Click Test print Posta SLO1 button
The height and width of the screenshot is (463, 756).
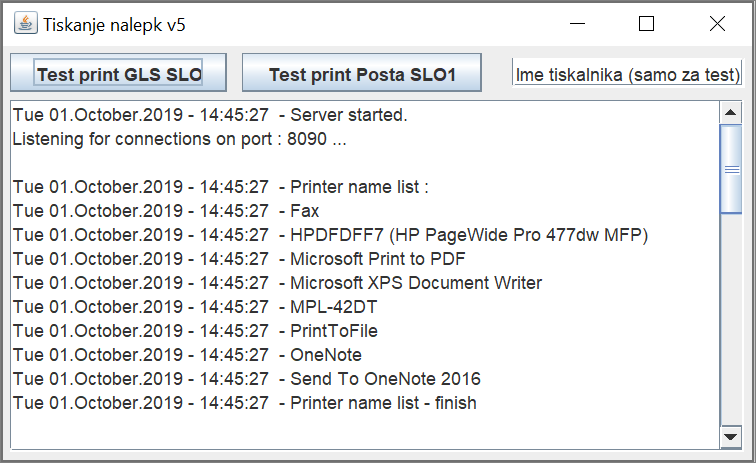click(362, 73)
